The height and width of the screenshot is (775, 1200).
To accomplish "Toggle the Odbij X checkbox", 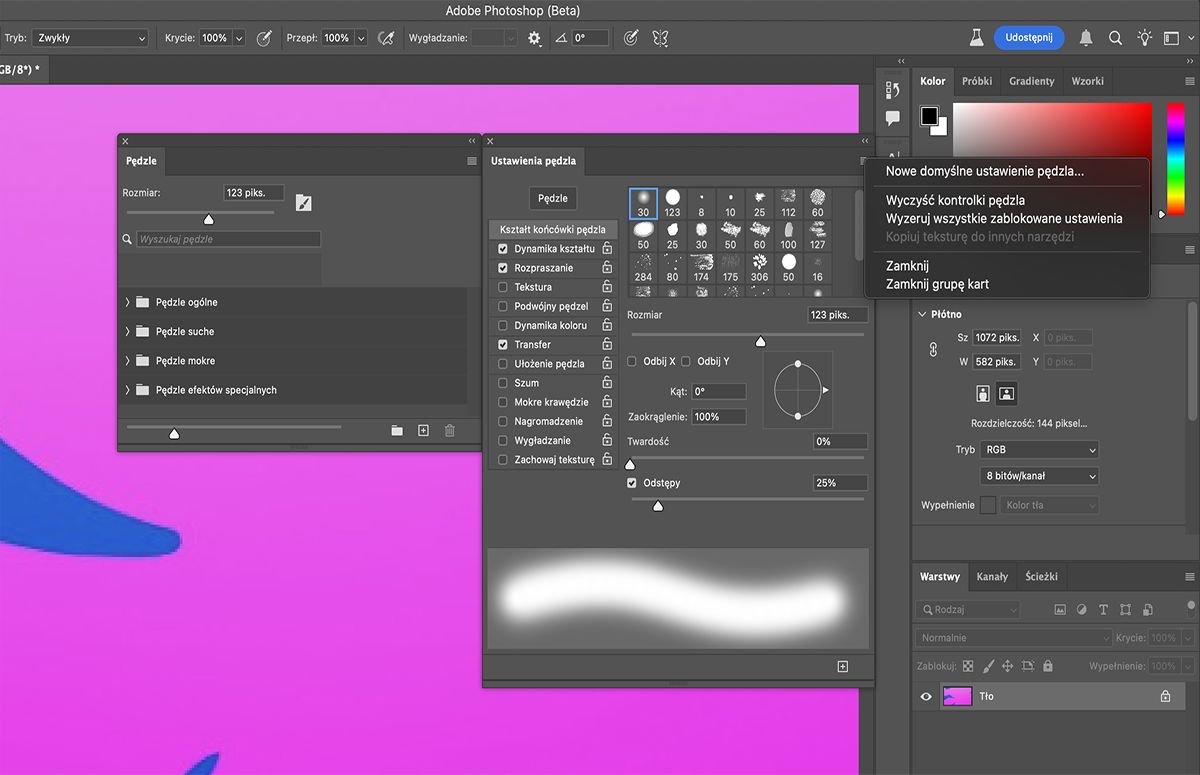I will coord(632,361).
